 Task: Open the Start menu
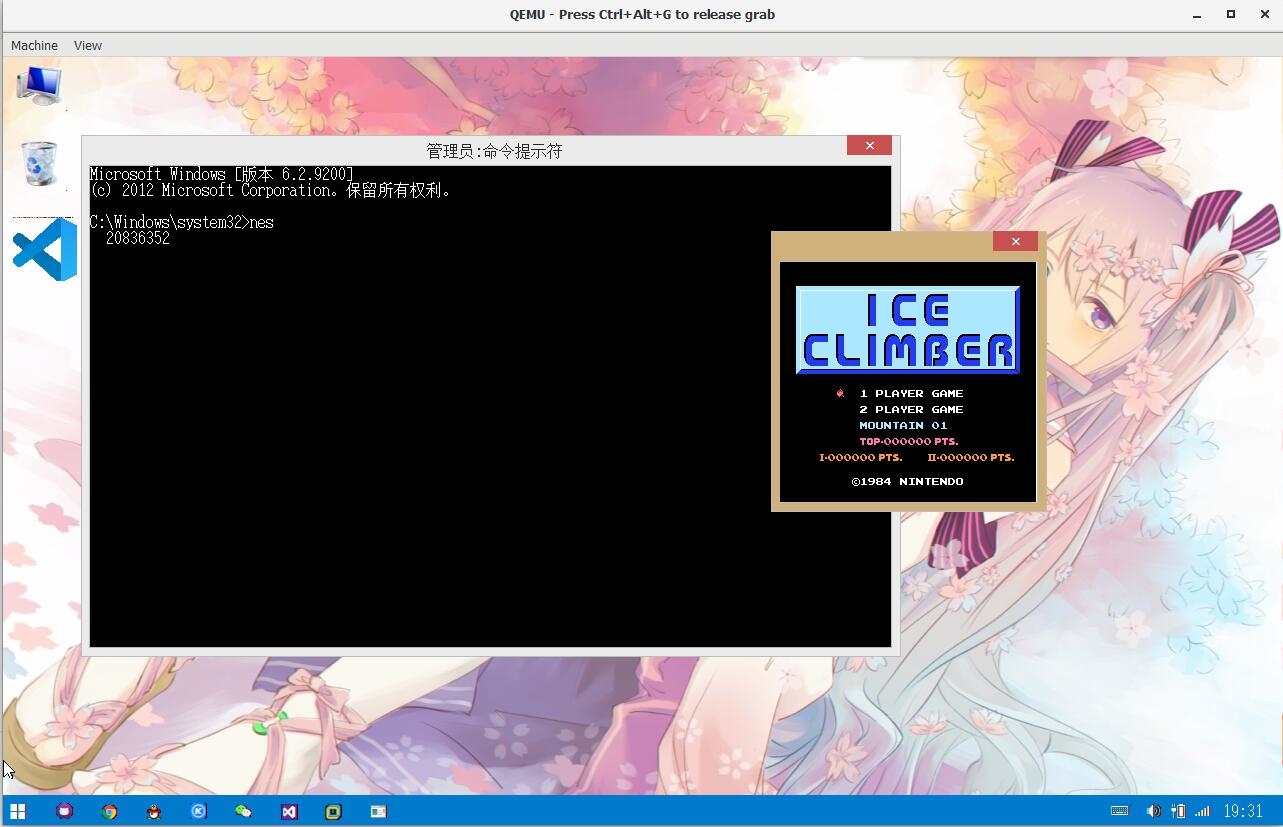click(18, 810)
